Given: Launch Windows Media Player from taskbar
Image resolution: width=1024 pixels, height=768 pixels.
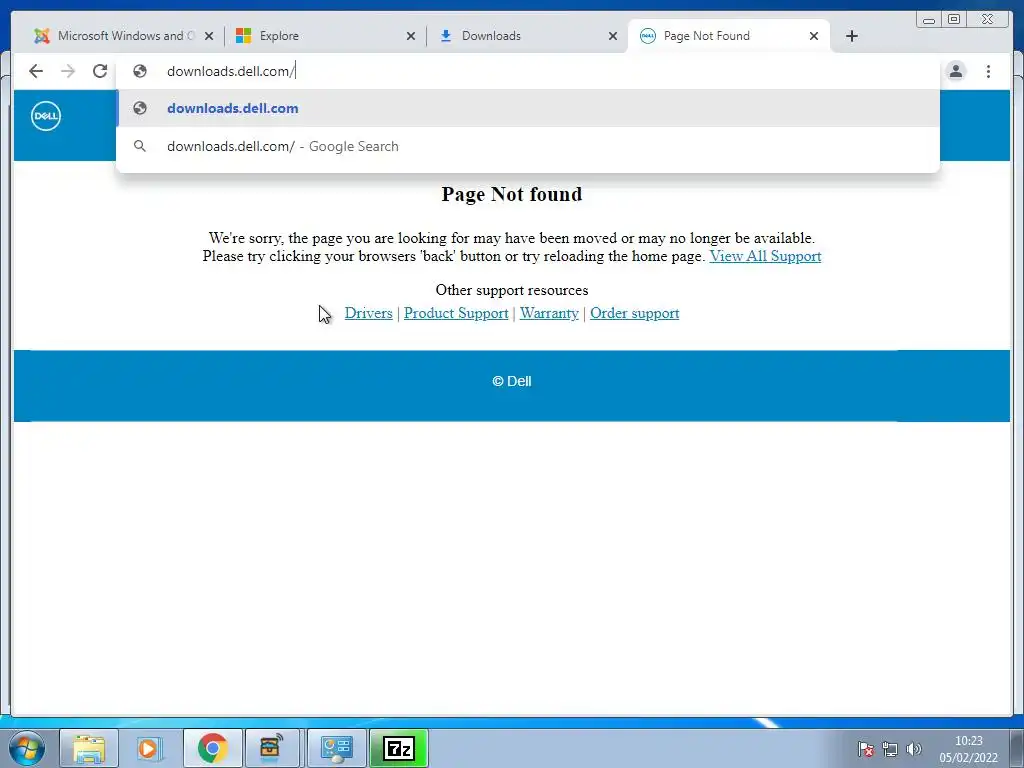Looking at the screenshot, I should coord(150,748).
